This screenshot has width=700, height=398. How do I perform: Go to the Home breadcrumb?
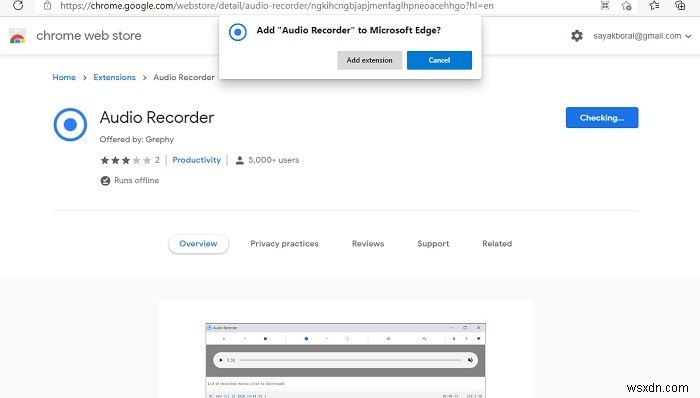click(x=64, y=77)
